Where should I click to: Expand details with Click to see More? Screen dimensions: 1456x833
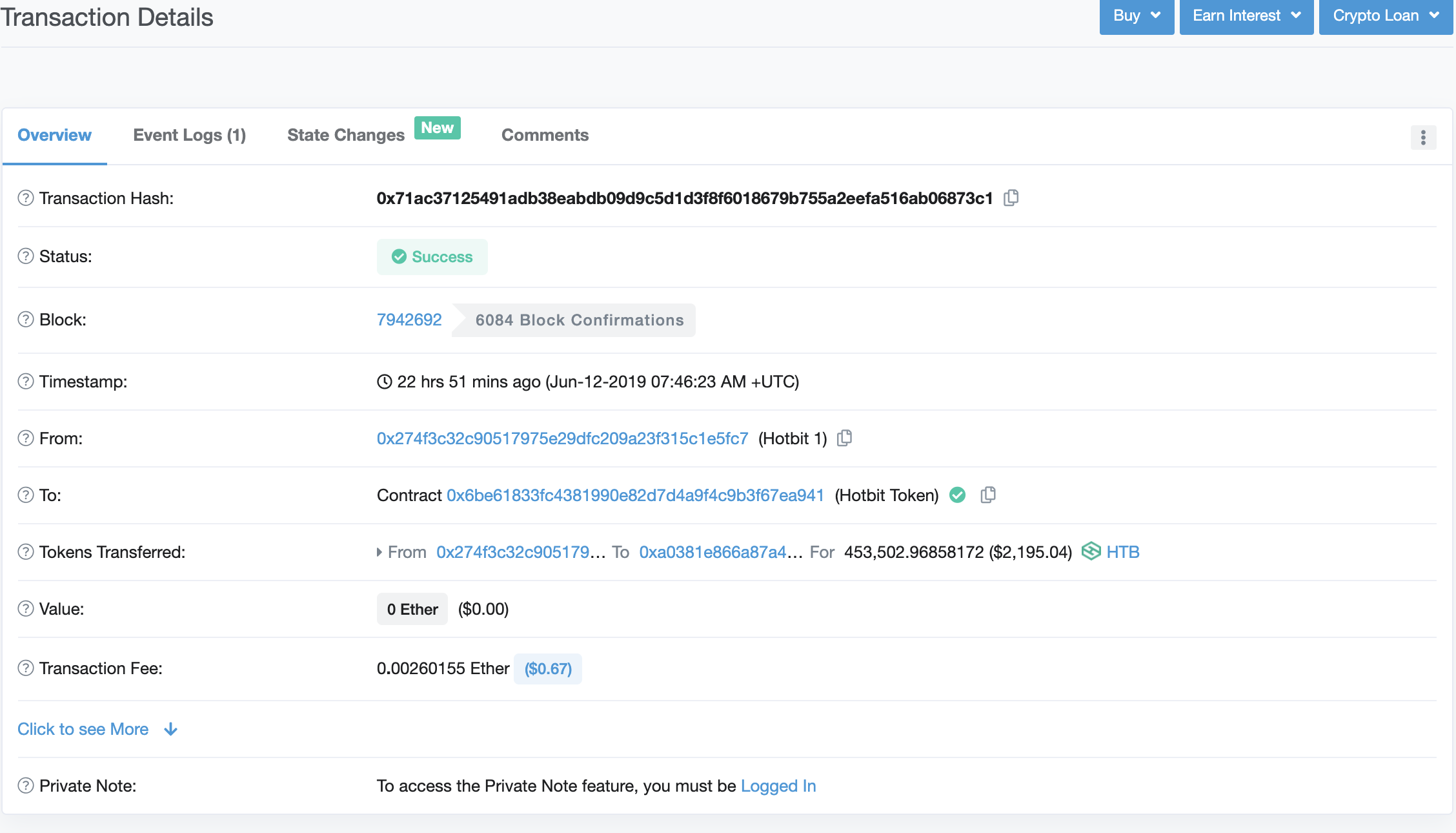click(97, 729)
